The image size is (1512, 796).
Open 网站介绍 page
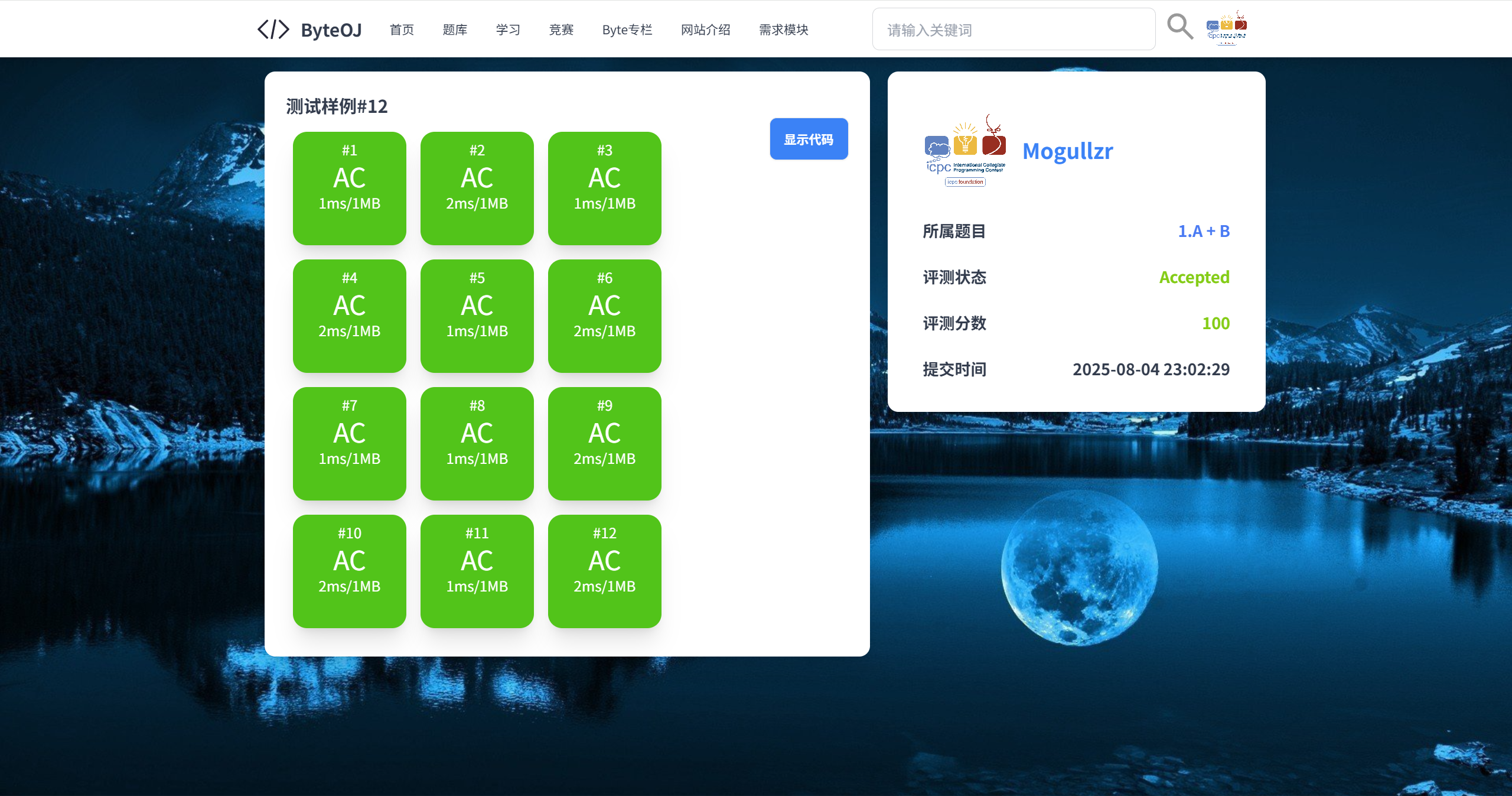[x=705, y=30]
